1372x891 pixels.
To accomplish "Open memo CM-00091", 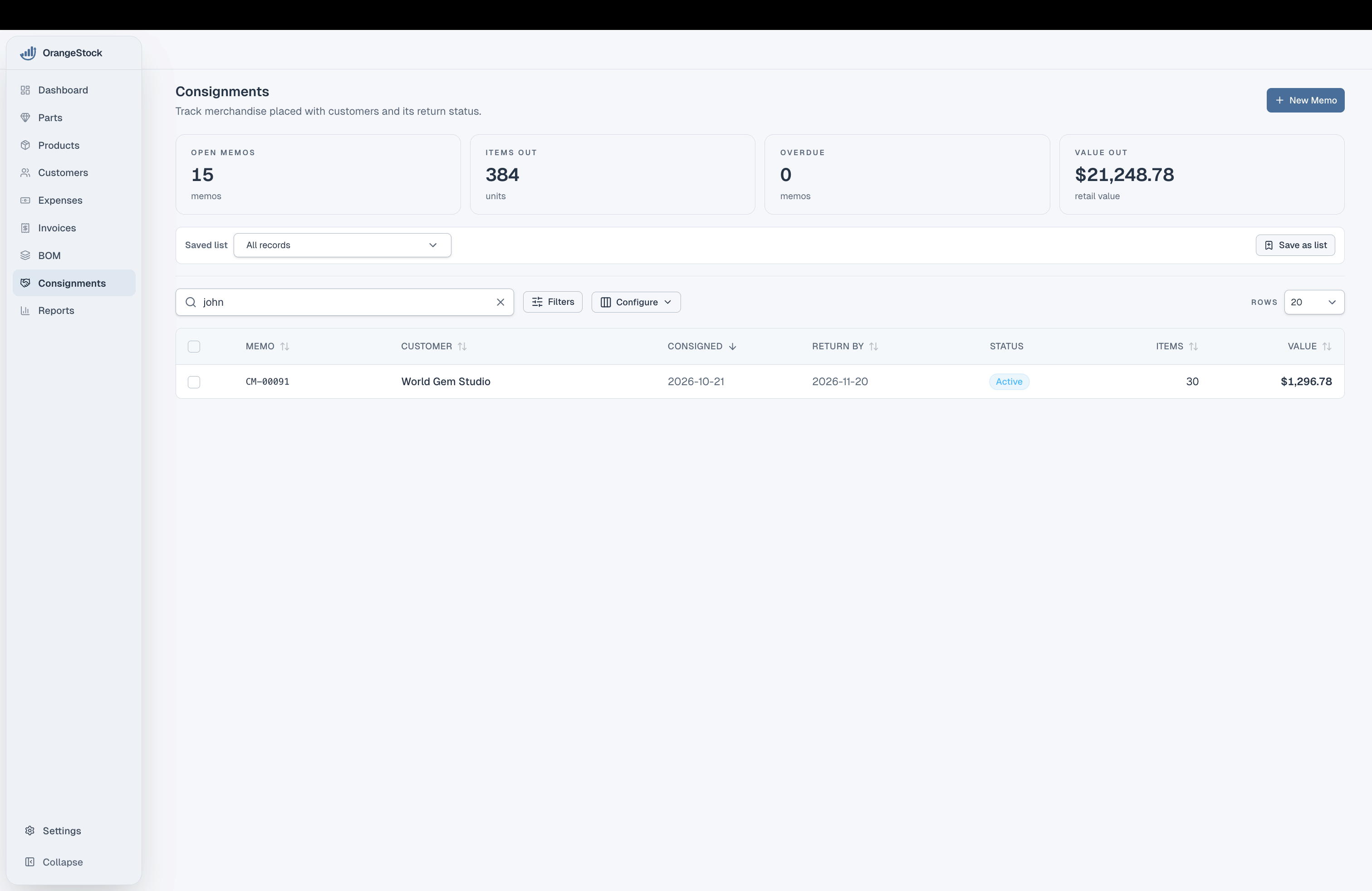I will tap(268, 382).
